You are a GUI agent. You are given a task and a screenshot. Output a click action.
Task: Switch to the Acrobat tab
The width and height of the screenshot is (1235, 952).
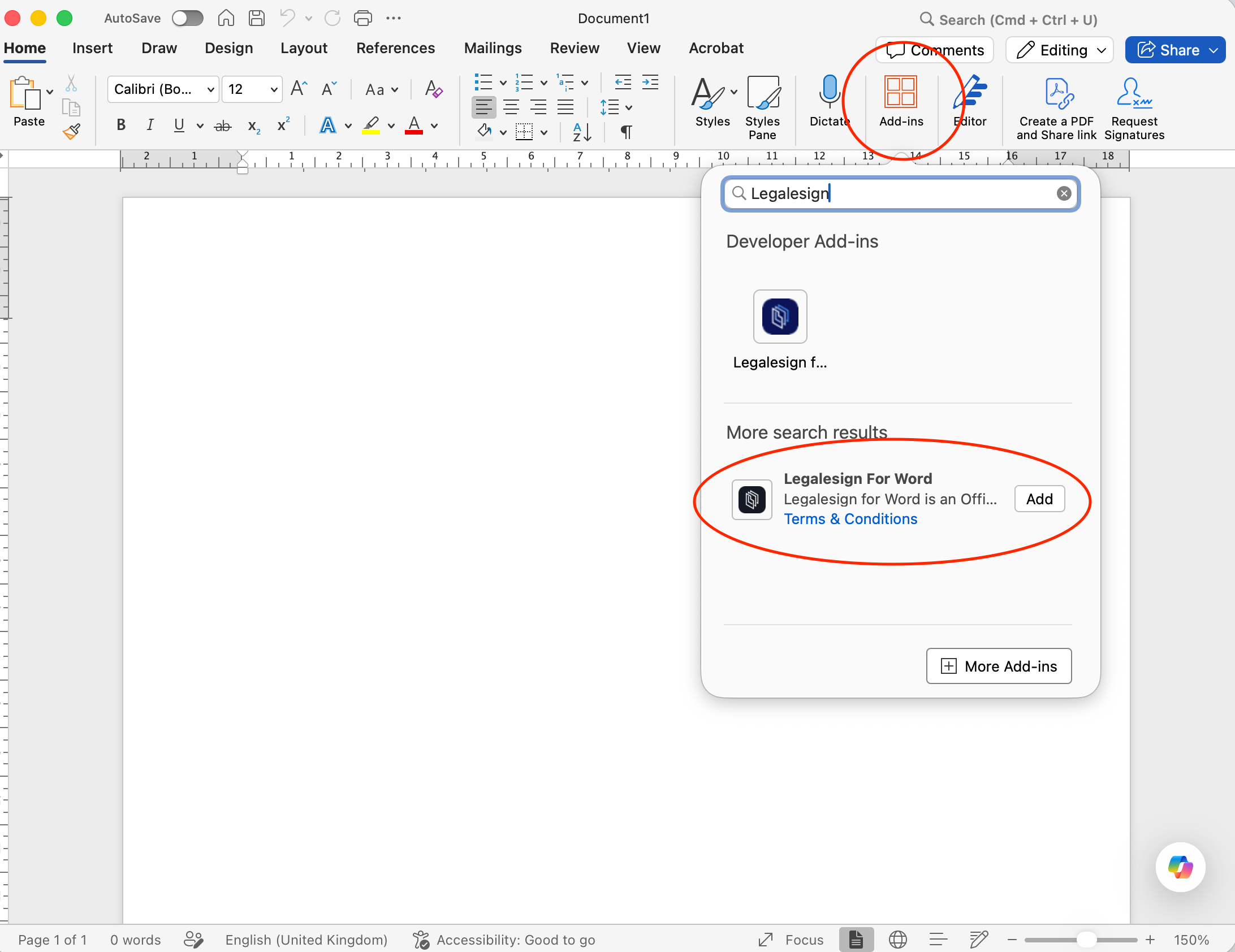(x=716, y=48)
